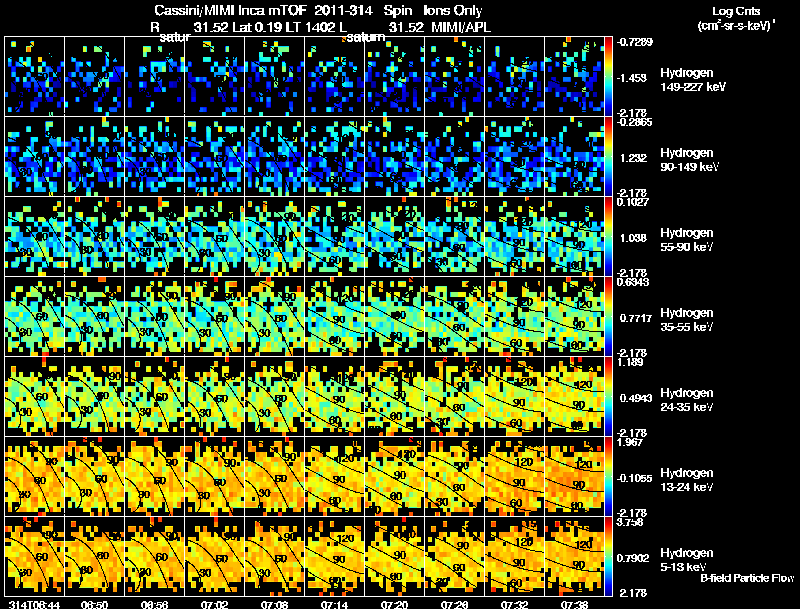This screenshot has height=609, width=800.
Task: Select the 149-227 keV panel at 06:44
Action: point(34,76)
